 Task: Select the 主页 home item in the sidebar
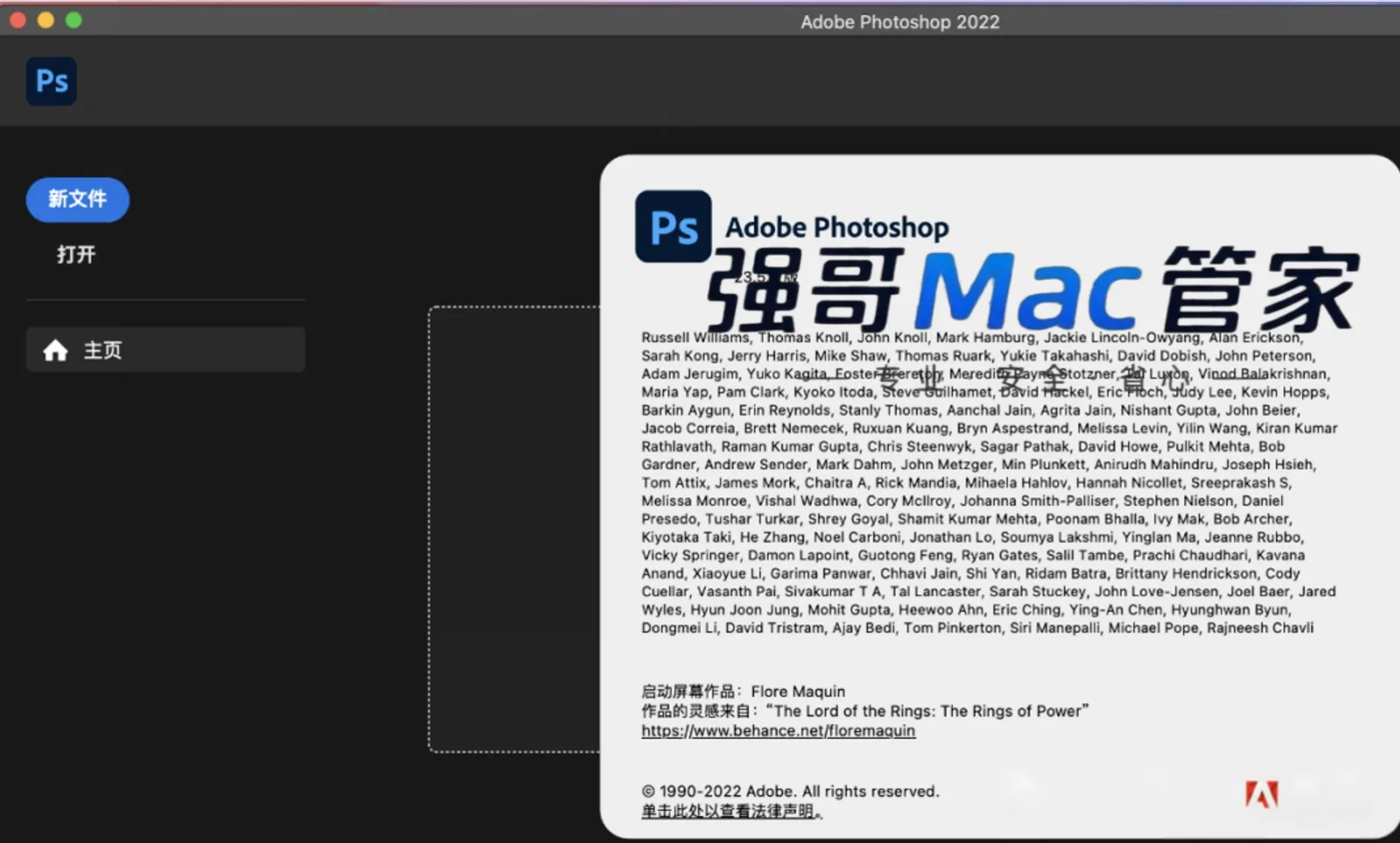tap(165, 350)
